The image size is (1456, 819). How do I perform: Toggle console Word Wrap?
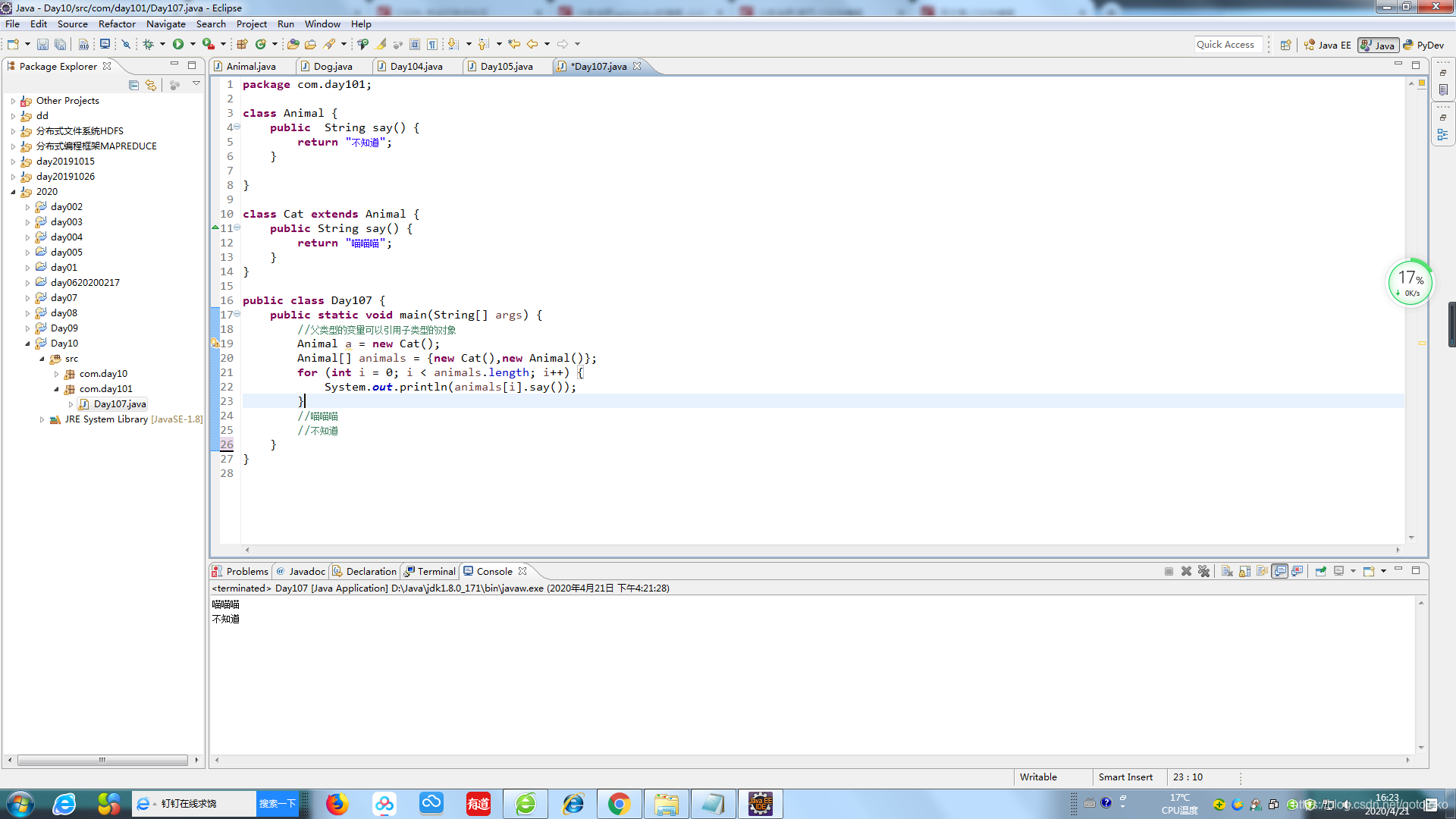[1262, 572]
